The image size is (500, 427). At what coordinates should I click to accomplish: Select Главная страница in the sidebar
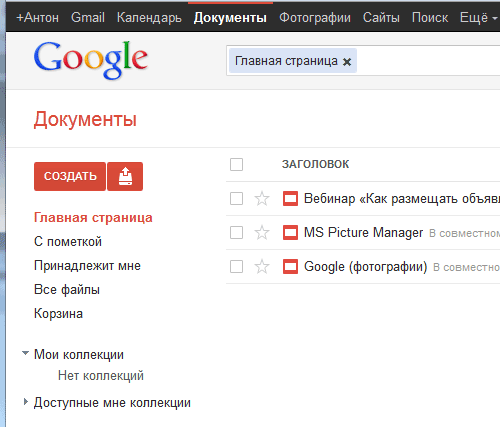click(x=93, y=218)
